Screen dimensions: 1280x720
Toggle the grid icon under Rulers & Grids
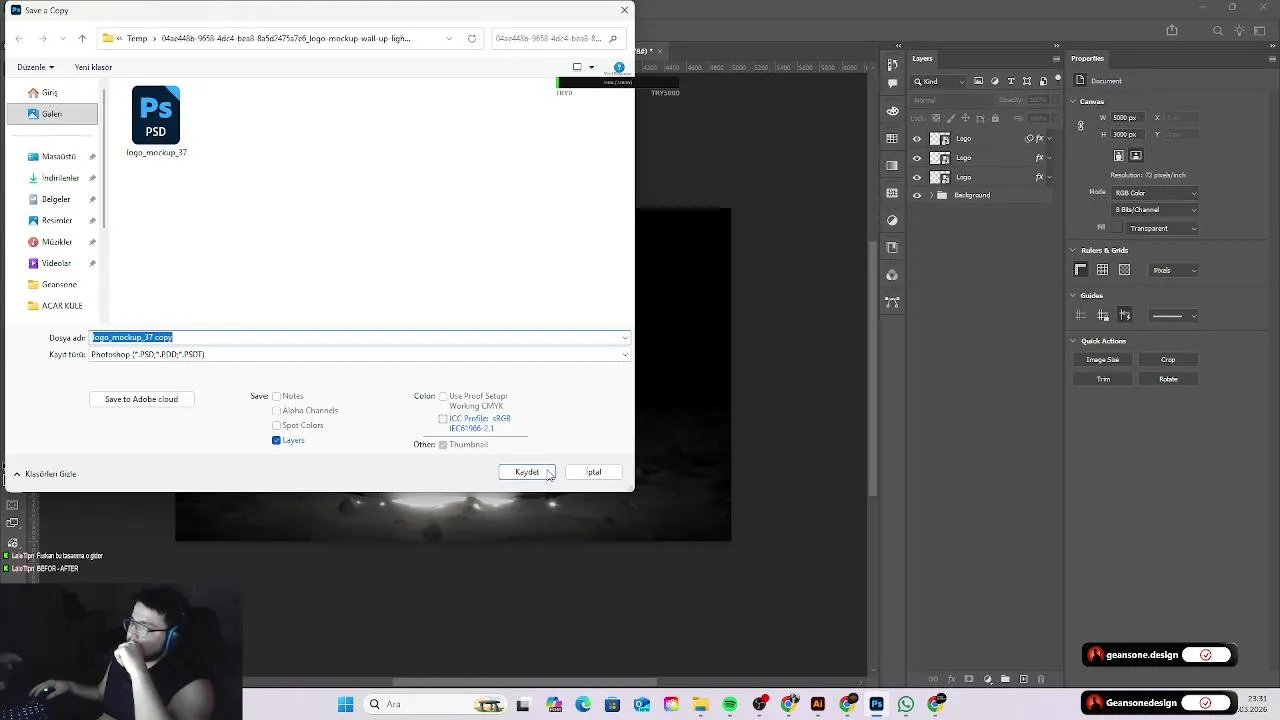coord(1102,270)
